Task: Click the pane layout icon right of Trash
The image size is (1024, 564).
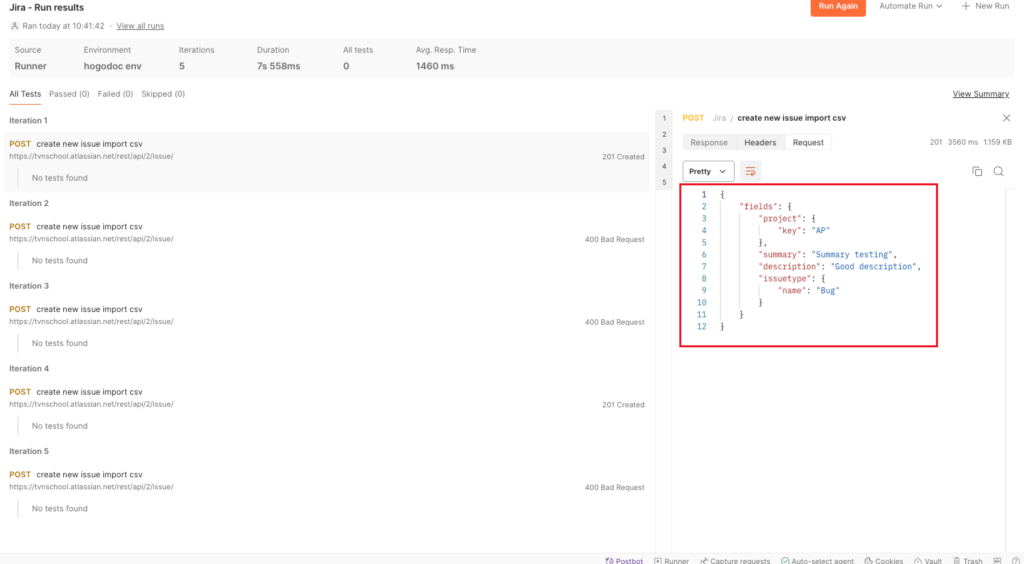Action: pyautogui.click(x=997, y=561)
